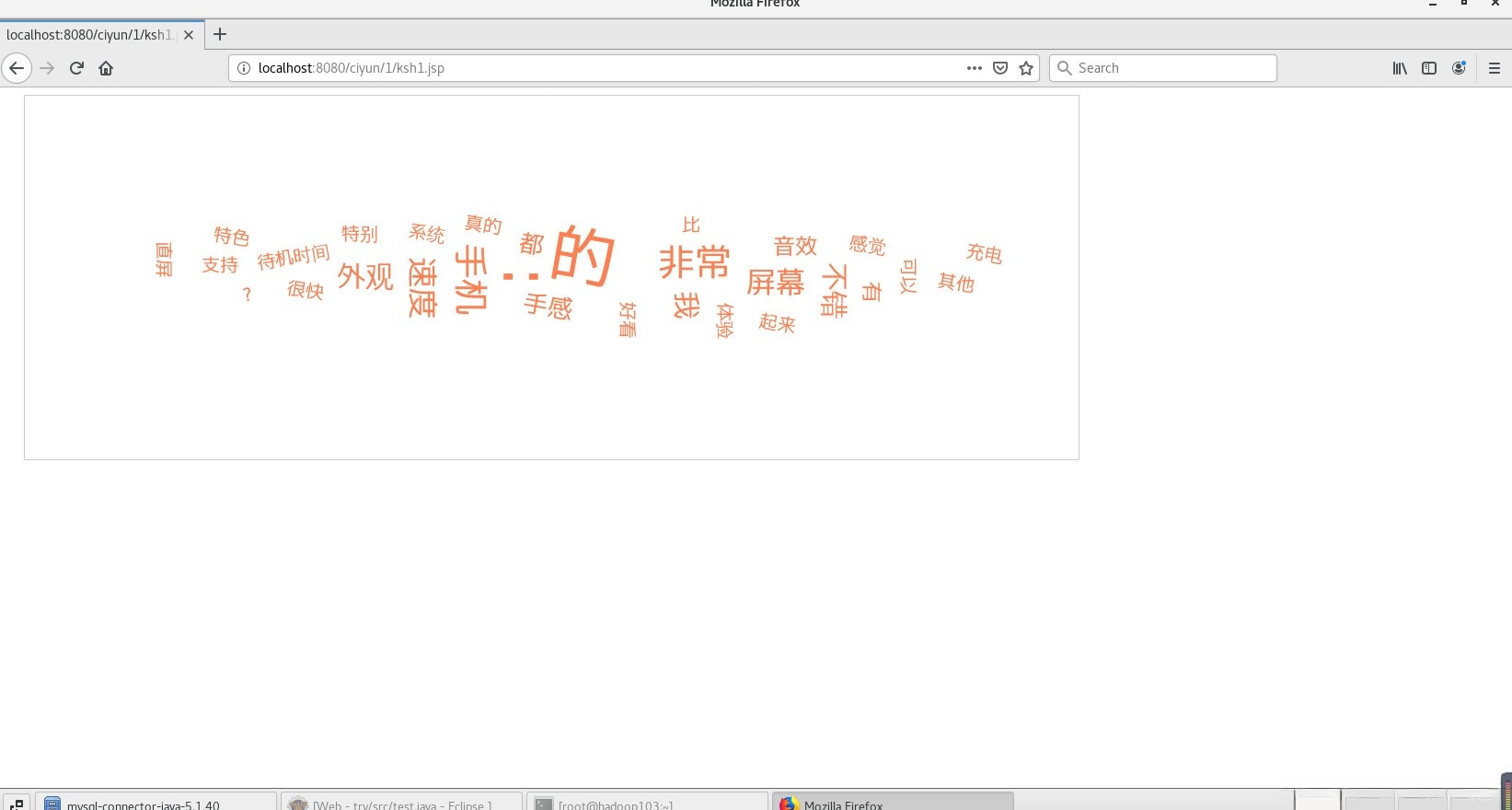Switch to mysql-connector-java-5.1.40 taskbar window
This screenshot has height=810, width=1512.
[156, 803]
